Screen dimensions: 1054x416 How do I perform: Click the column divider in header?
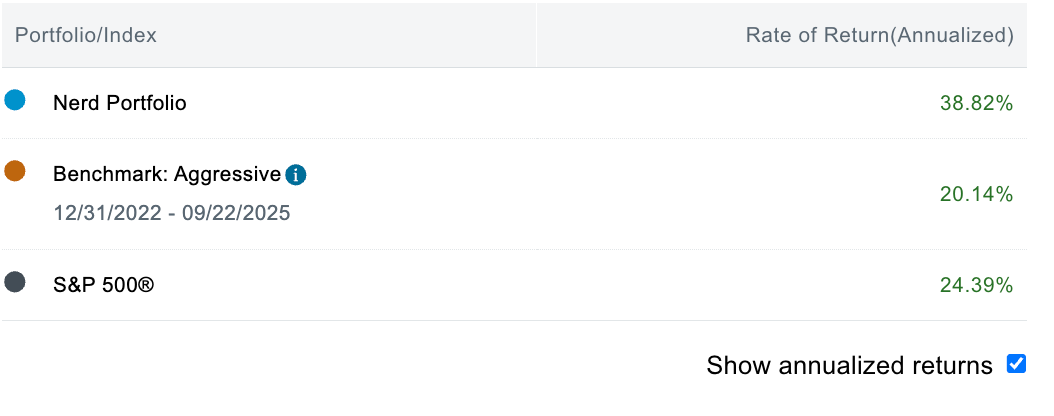pyautogui.click(x=536, y=35)
